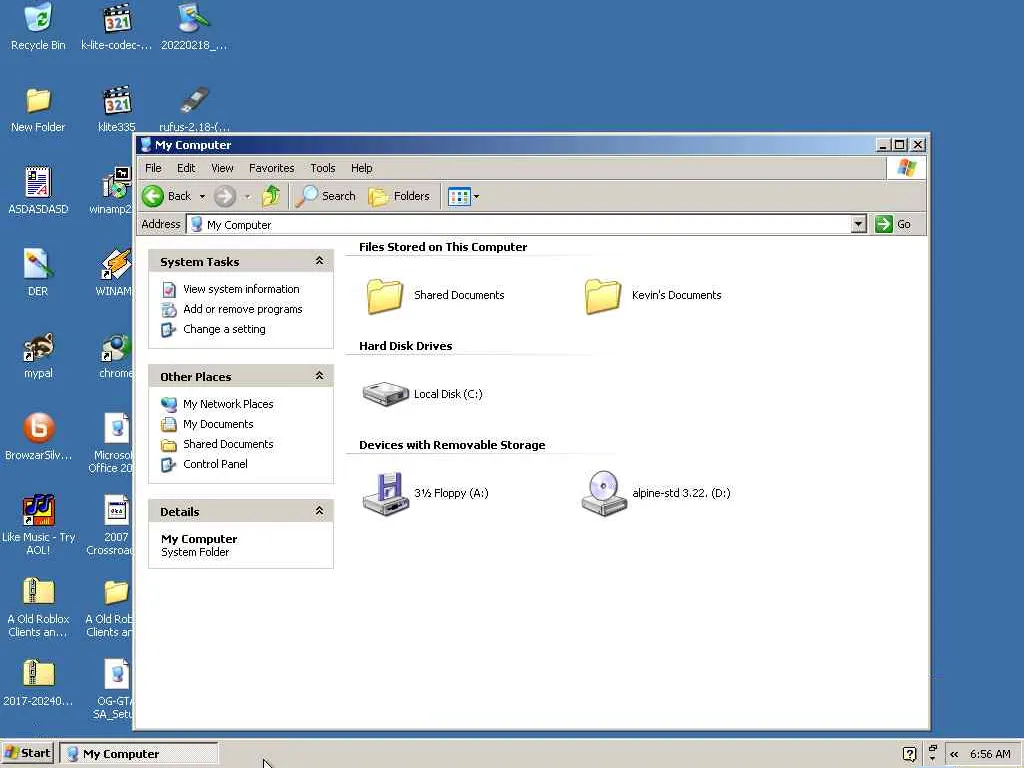Collapse the Details panel
The image size is (1024, 768).
tap(319, 511)
